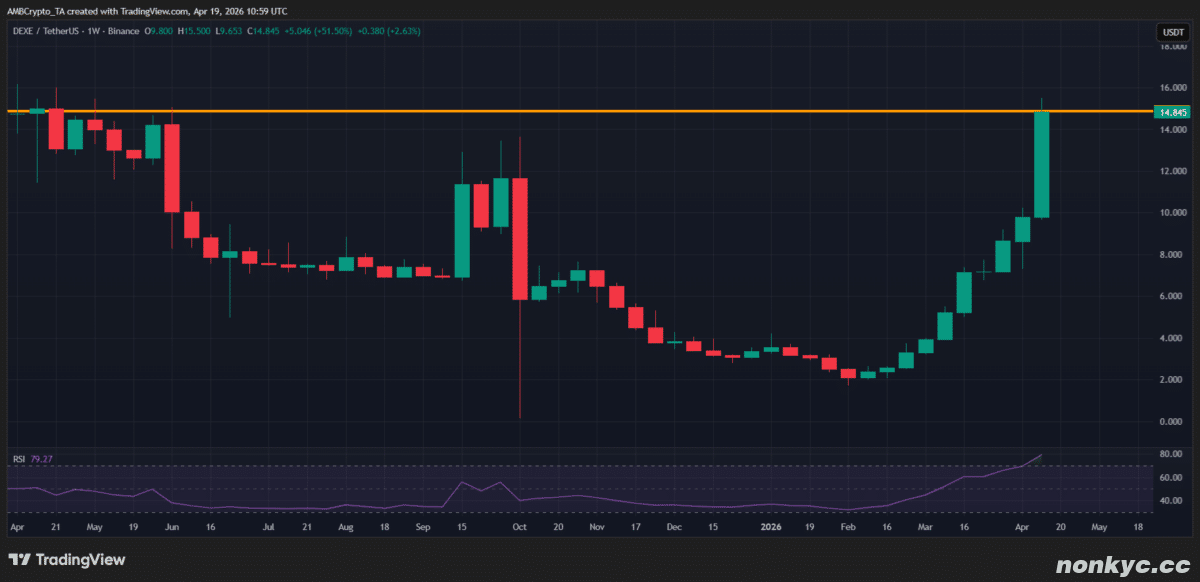The height and width of the screenshot is (582, 1200).
Task: Click the TradingView logo icon
Action: click(22, 560)
